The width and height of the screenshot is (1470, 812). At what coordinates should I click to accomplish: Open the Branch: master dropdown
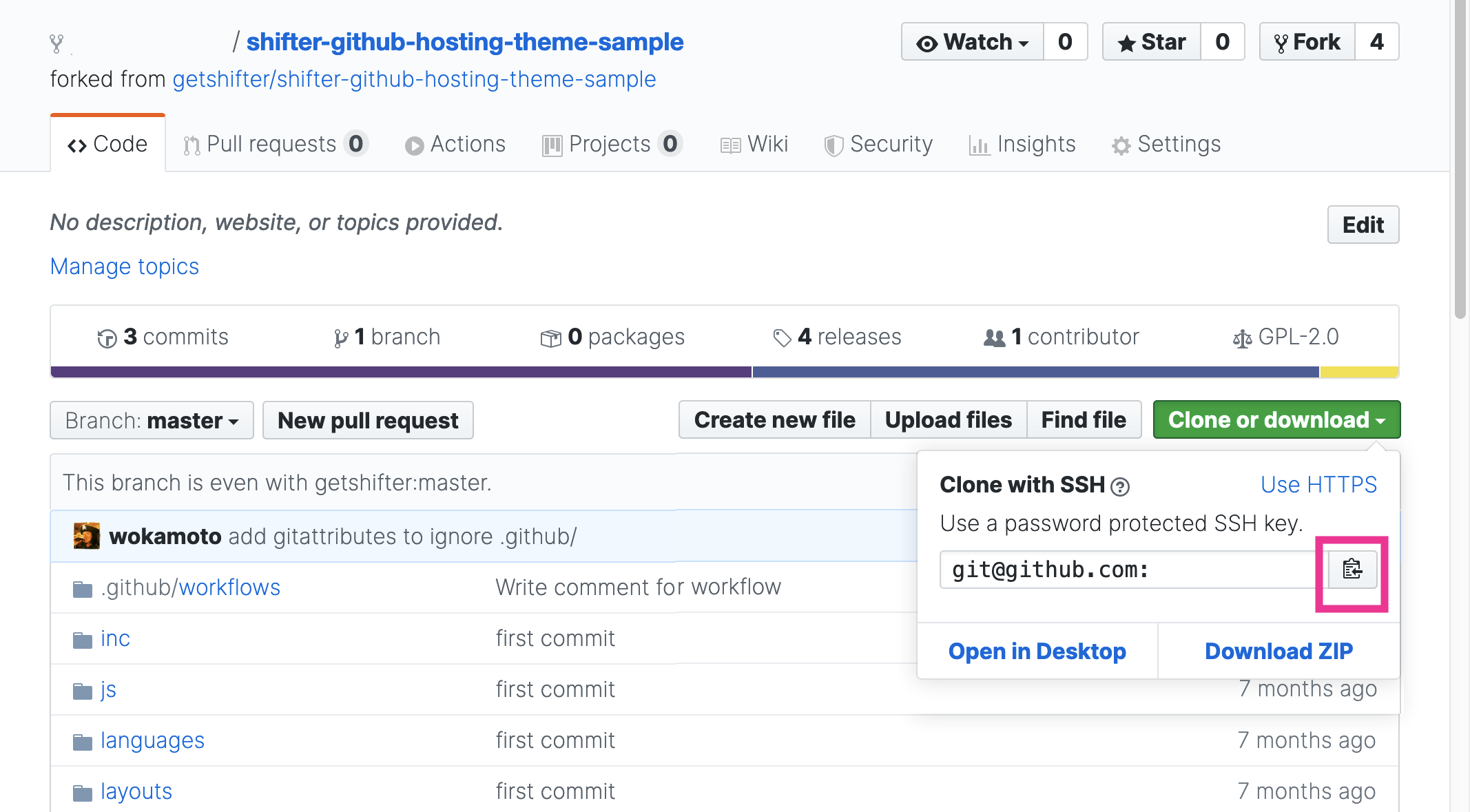click(x=152, y=420)
